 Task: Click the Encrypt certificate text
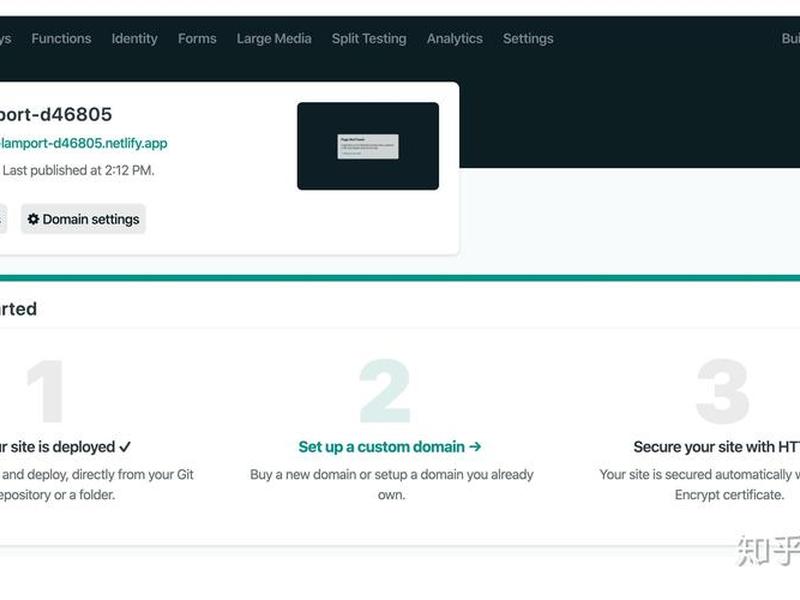click(x=729, y=495)
